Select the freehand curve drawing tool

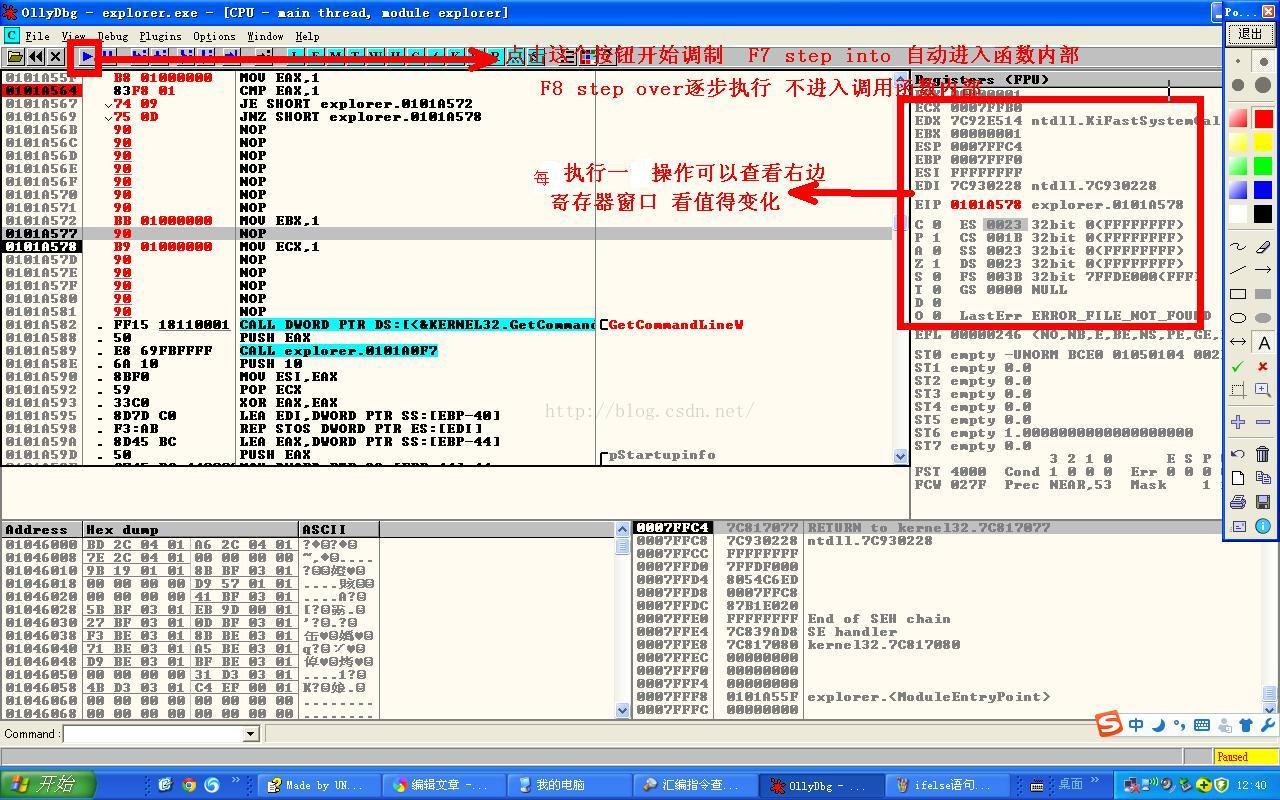tap(1238, 246)
